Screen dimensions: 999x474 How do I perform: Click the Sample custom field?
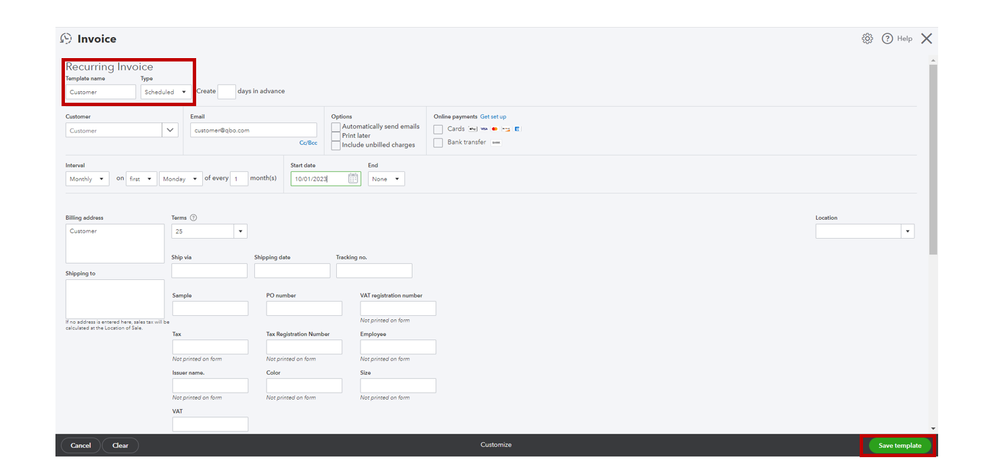pyautogui.click(x=210, y=308)
